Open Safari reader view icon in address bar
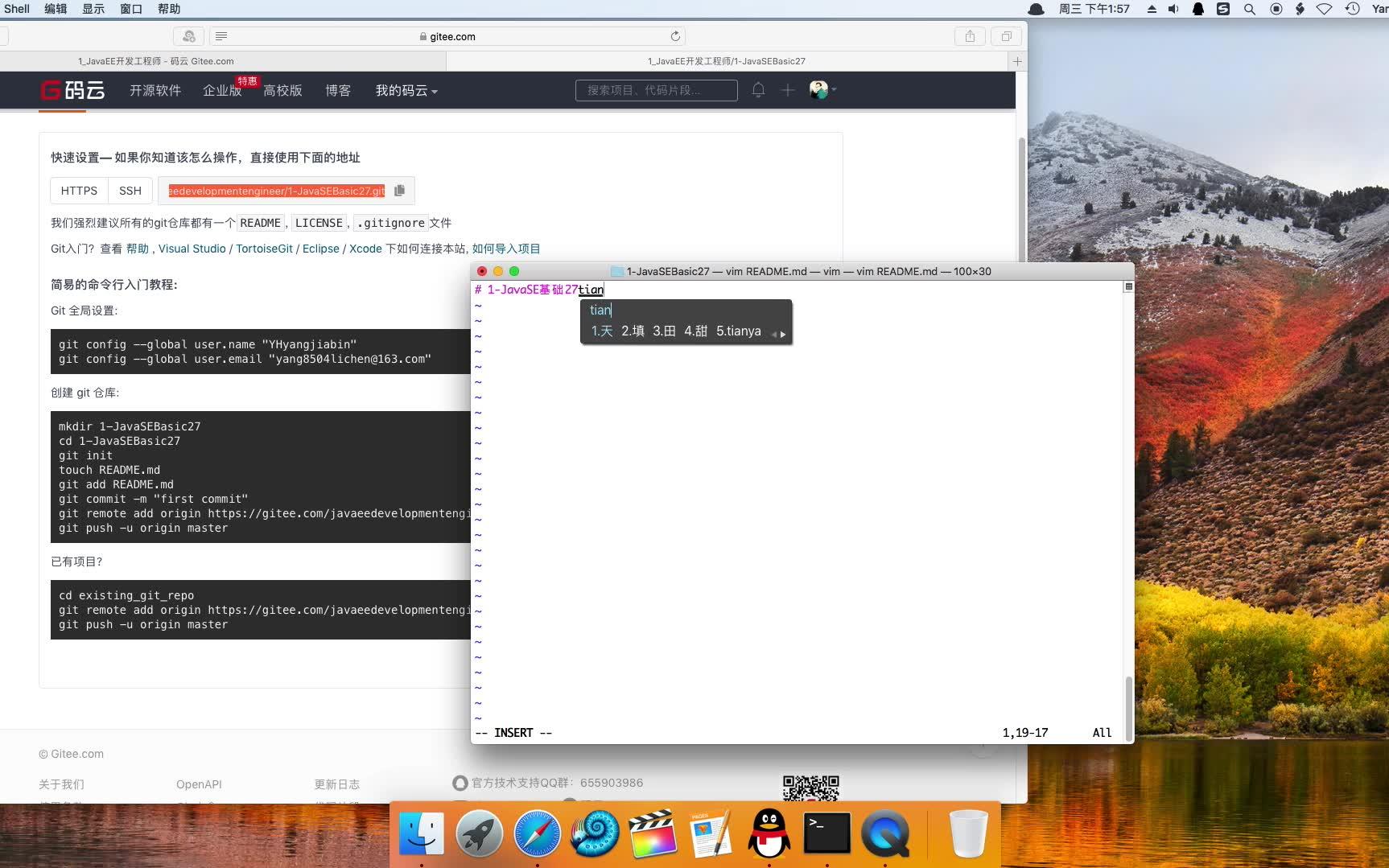Screen dimensions: 1389x868 point(221,36)
